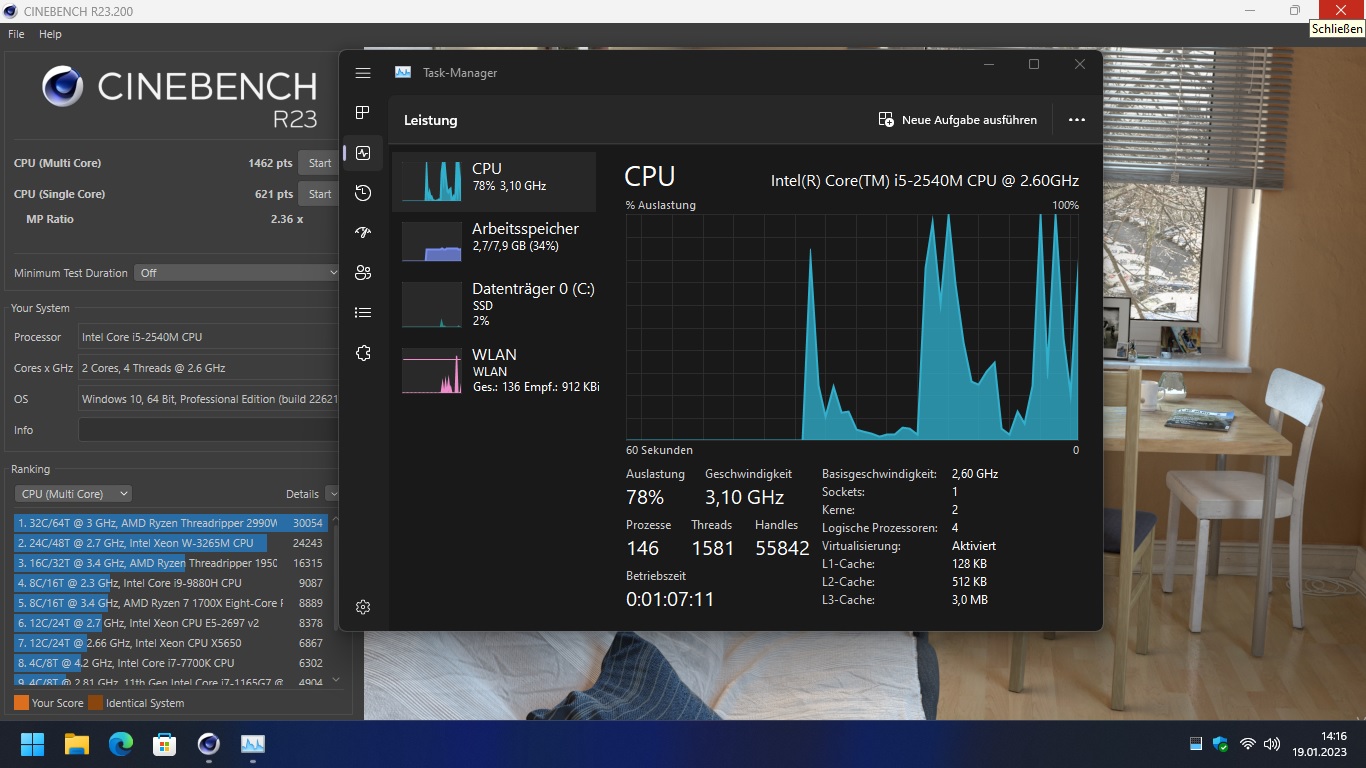Start the CPU Multi Core benchmark
This screenshot has width=1366, height=768.
tap(319, 163)
